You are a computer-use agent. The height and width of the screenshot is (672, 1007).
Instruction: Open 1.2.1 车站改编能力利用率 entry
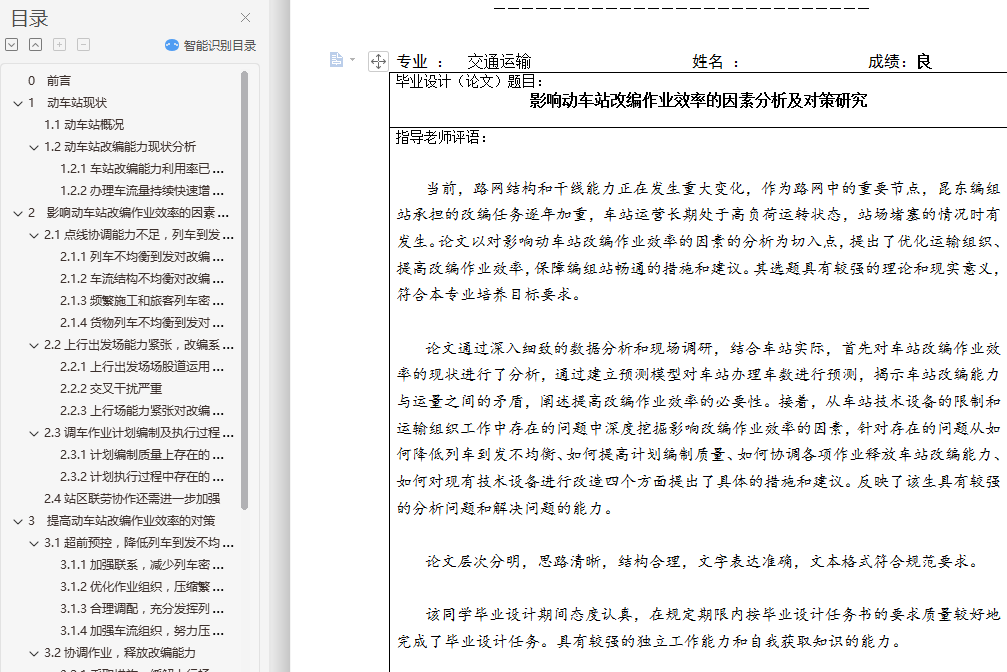(x=142, y=168)
